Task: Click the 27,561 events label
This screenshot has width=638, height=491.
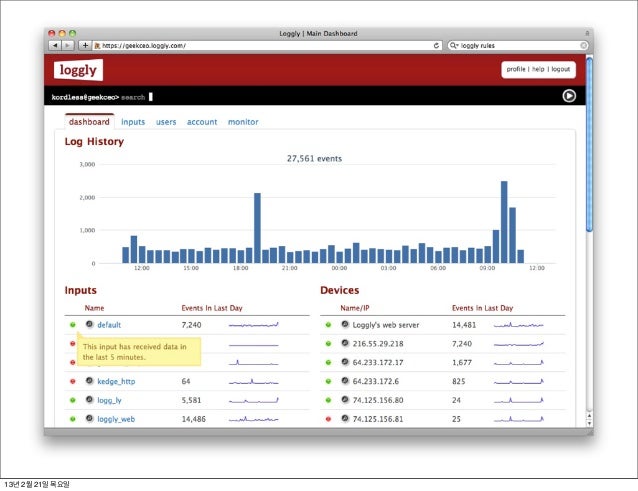Action: (x=314, y=159)
